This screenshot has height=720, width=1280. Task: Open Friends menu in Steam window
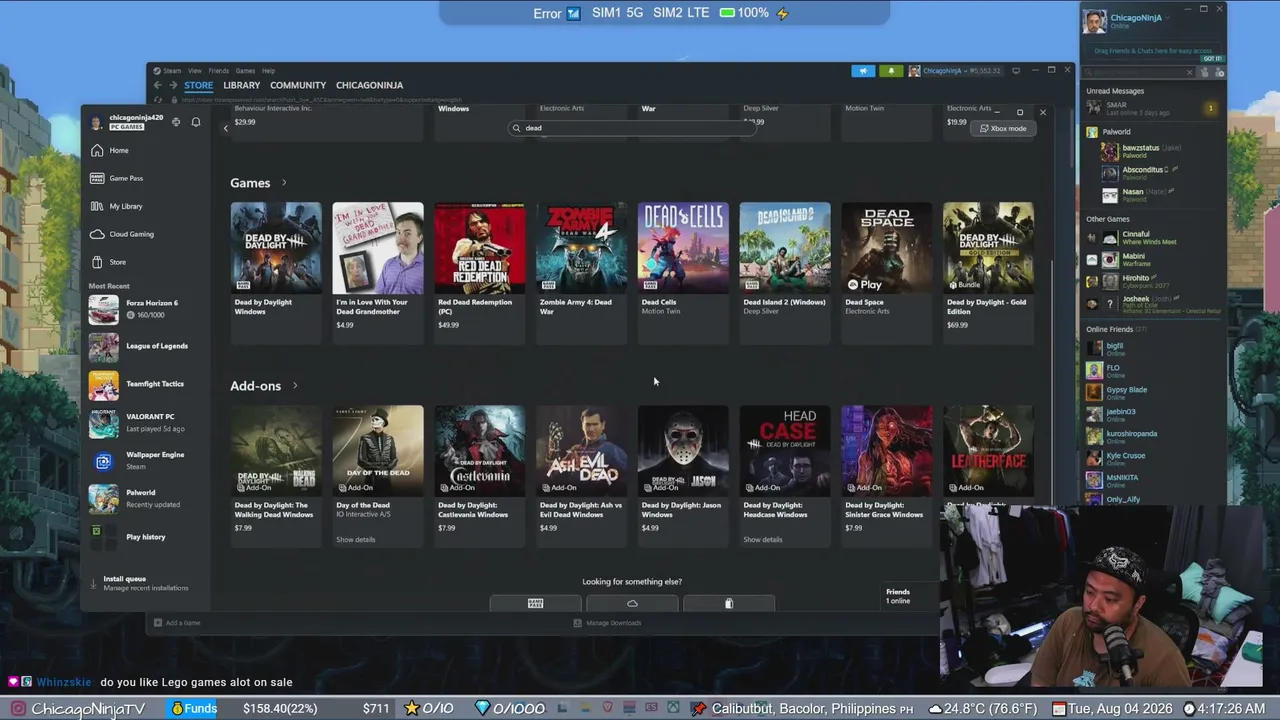pos(219,71)
